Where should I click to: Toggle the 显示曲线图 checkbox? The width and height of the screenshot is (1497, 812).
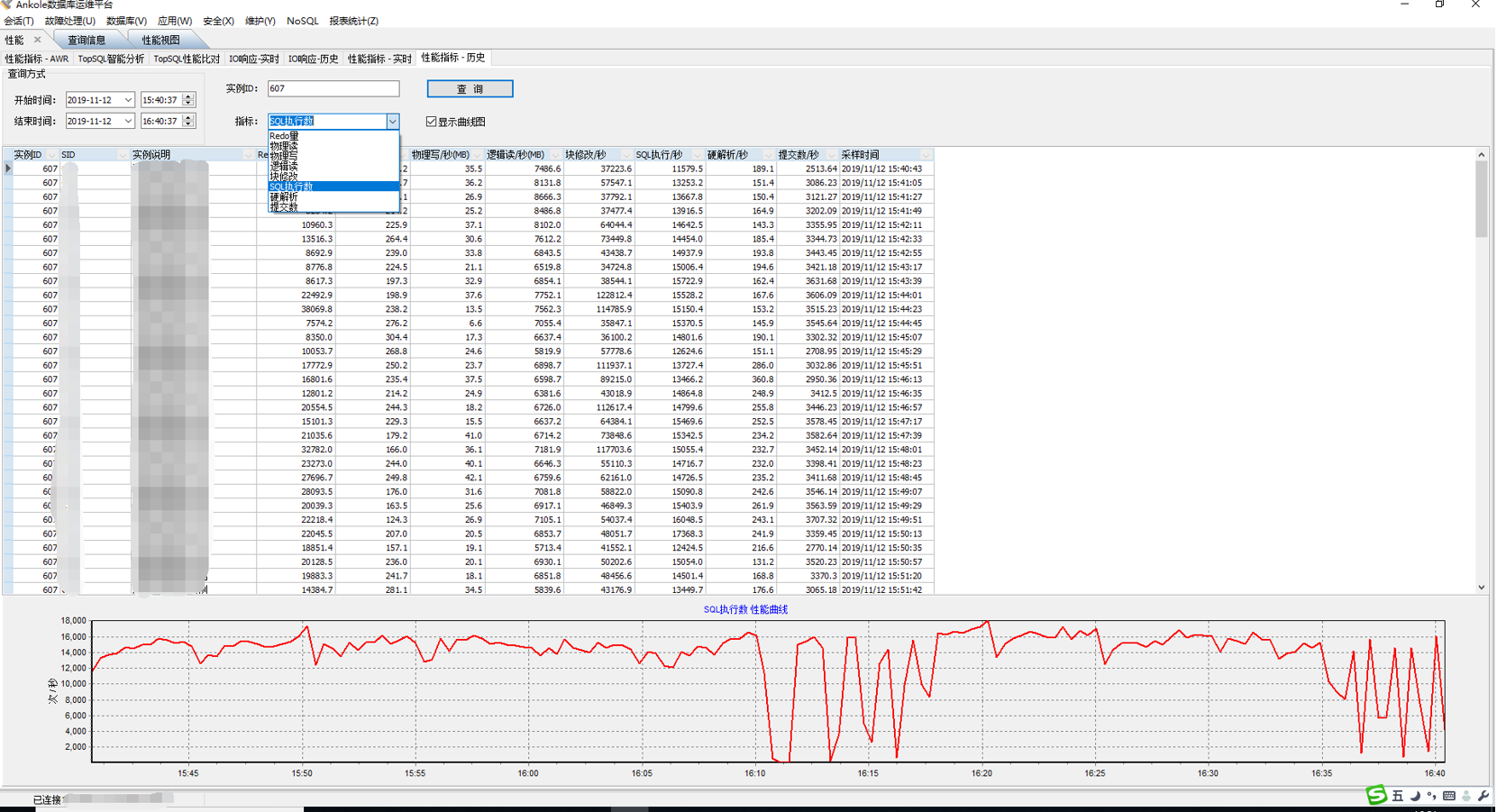431,122
